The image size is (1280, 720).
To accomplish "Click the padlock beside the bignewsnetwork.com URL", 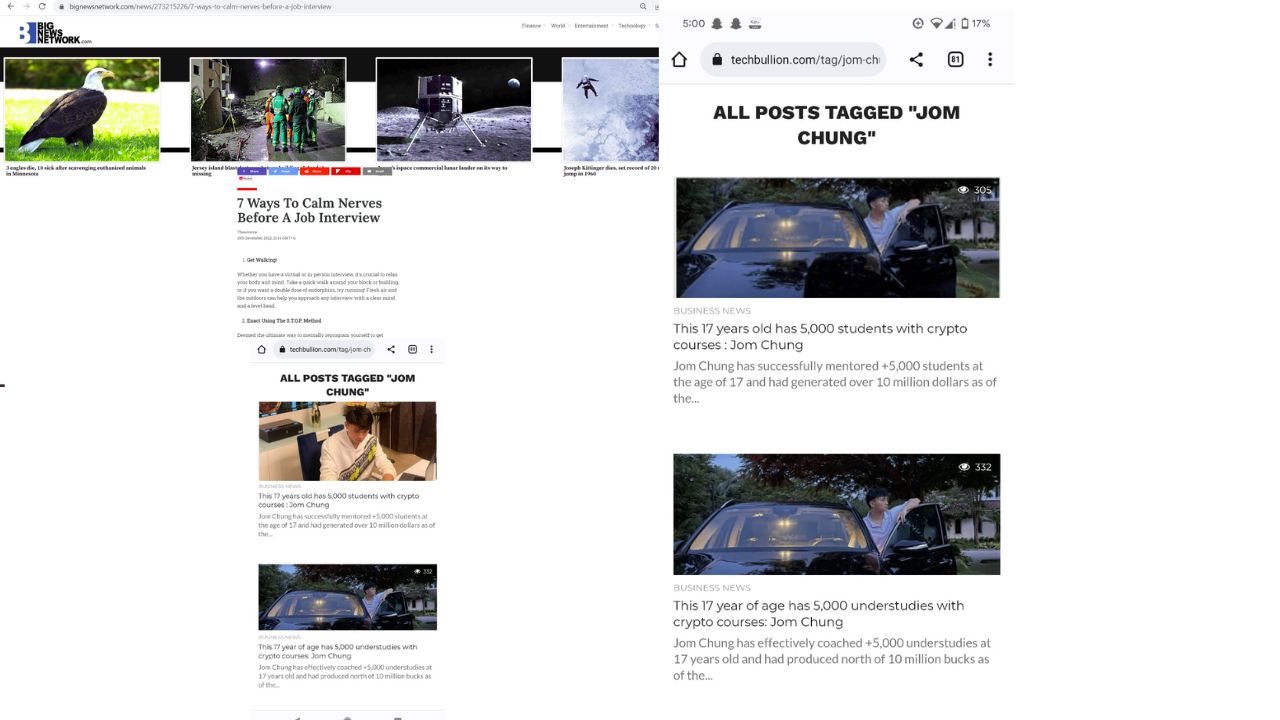I will pos(62,6).
